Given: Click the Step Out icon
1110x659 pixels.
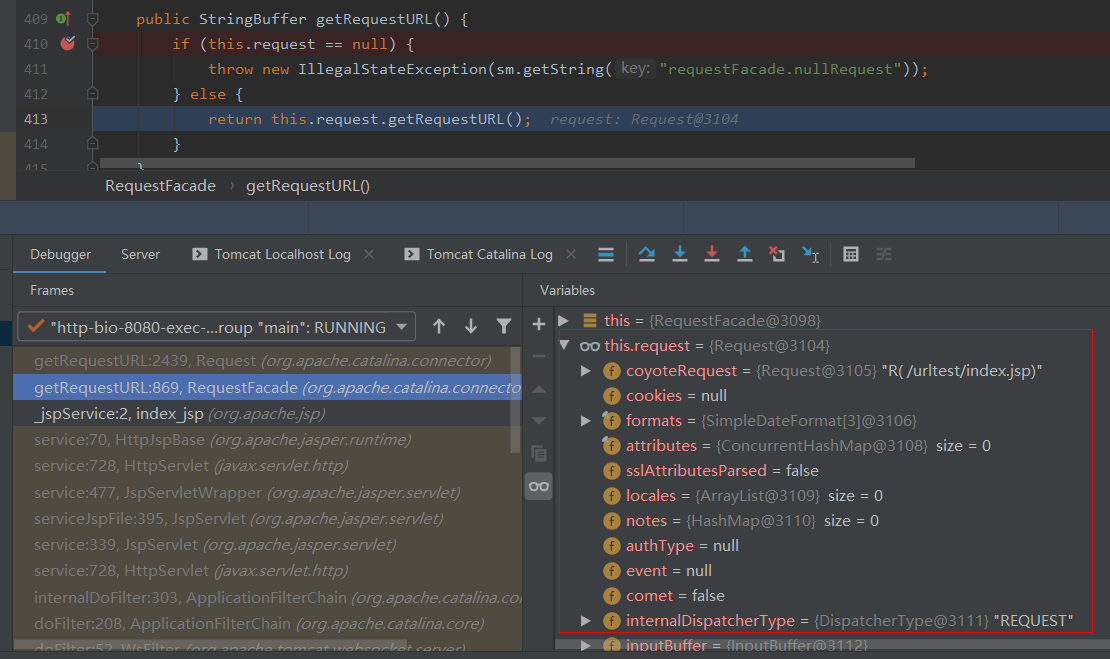Looking at the screenshot, I should (745, 254).
